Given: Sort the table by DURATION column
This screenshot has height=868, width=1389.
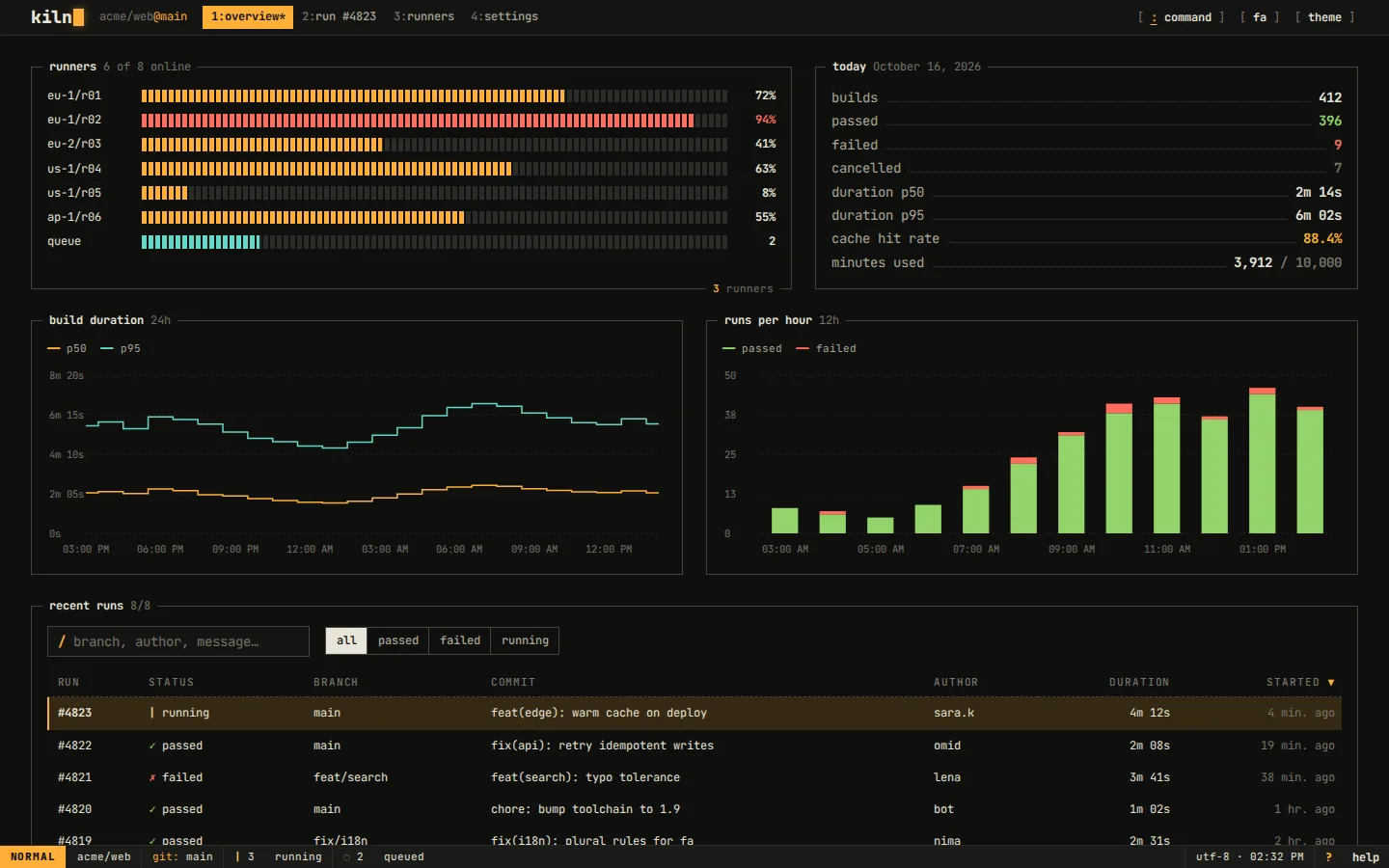Looking at the screenshot, I should point(1138,682).
